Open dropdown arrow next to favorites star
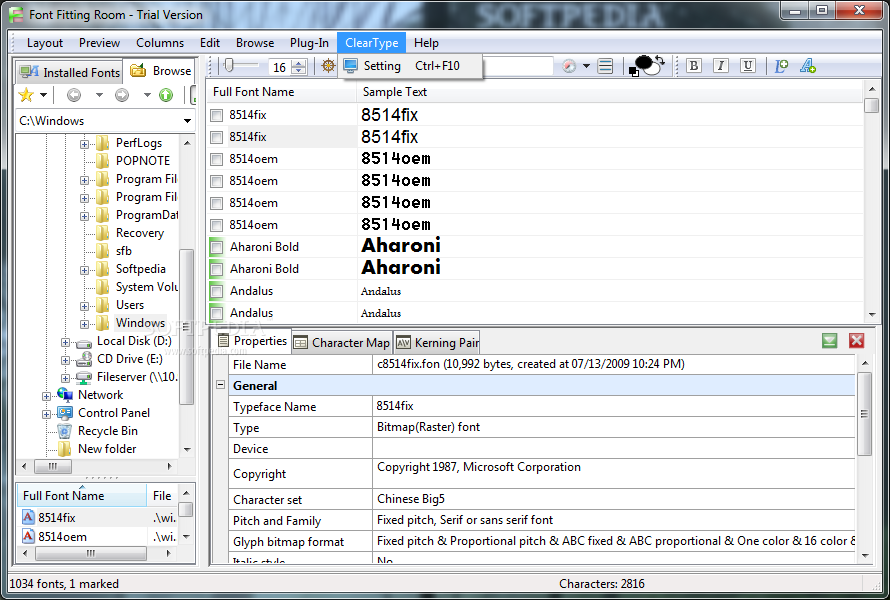 43,95
